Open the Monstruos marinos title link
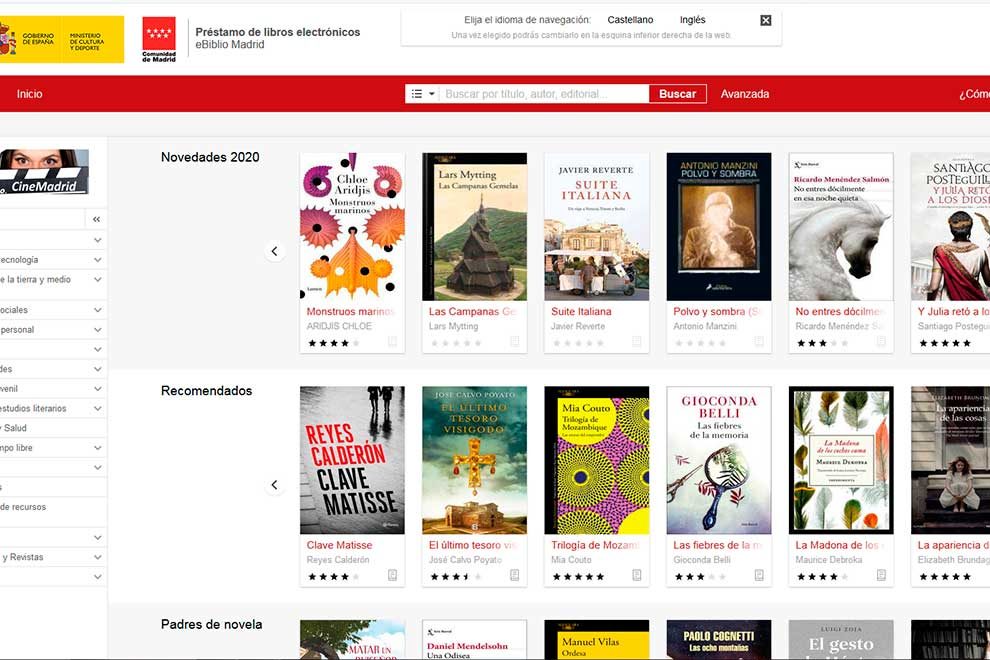Viewport: 990px width, 660px height. click(x=350, y=311)
